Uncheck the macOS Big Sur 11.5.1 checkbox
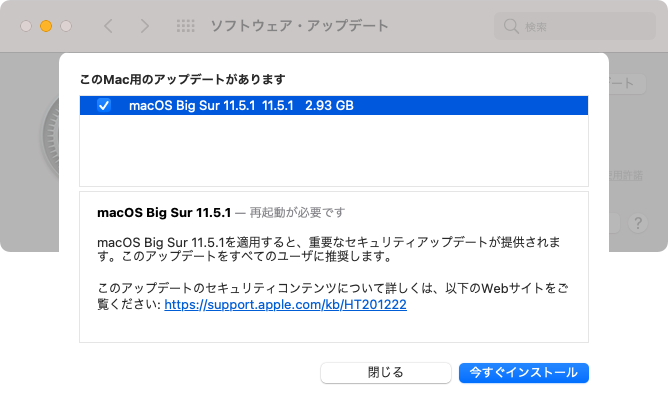The width and height of the screenshot is (668, 403). pos(104,105)
